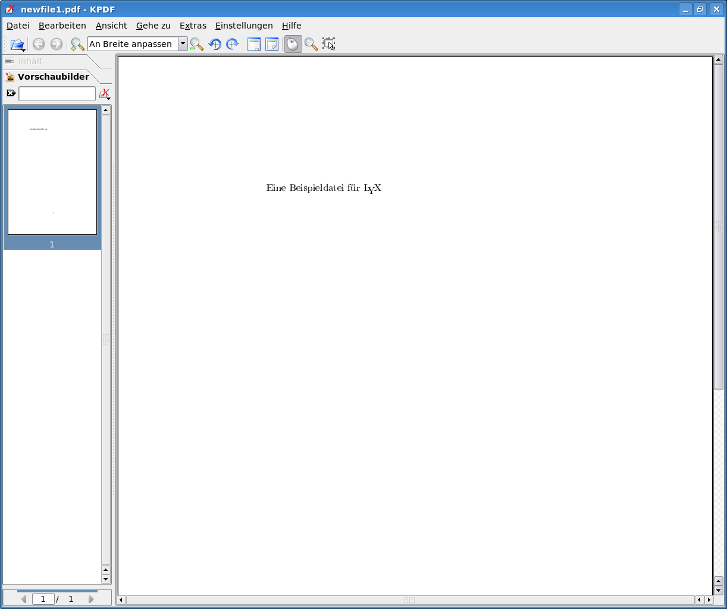This screenshot has width=727, height=609.
Task: Open the Hilfe menu
Action: point(292,26)
